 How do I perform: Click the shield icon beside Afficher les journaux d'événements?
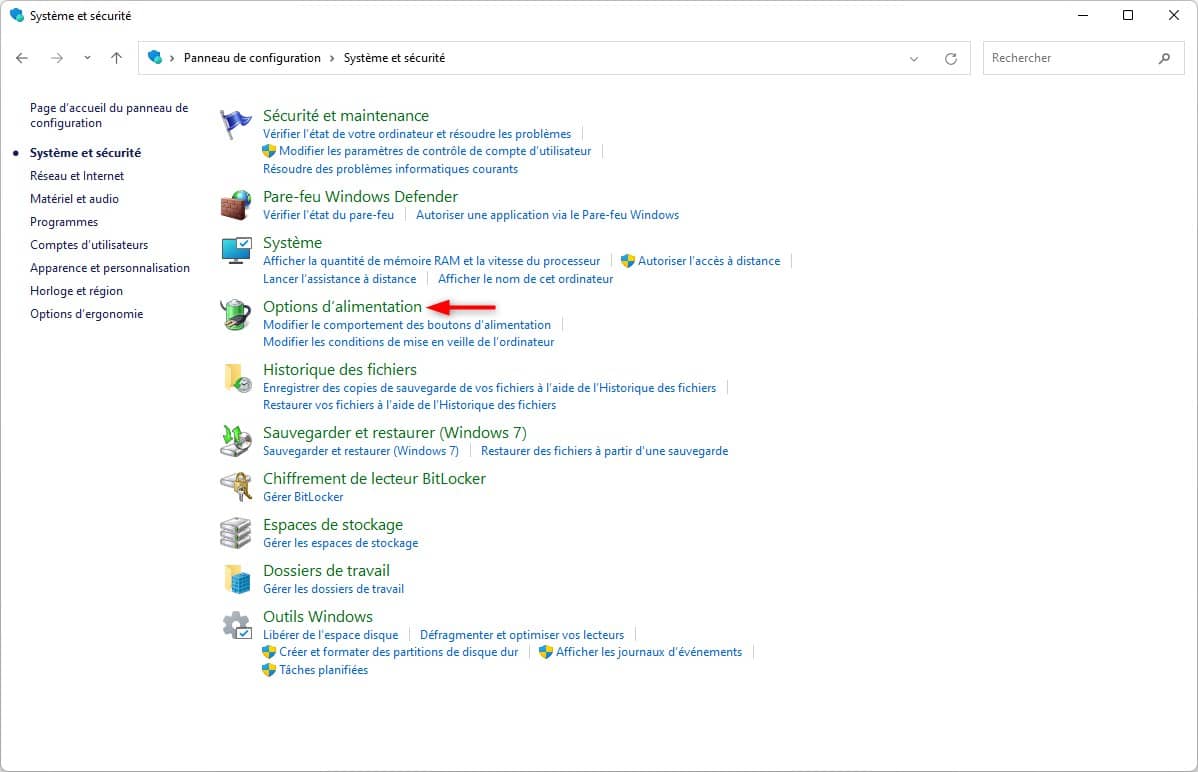click(x=546, y=652)
